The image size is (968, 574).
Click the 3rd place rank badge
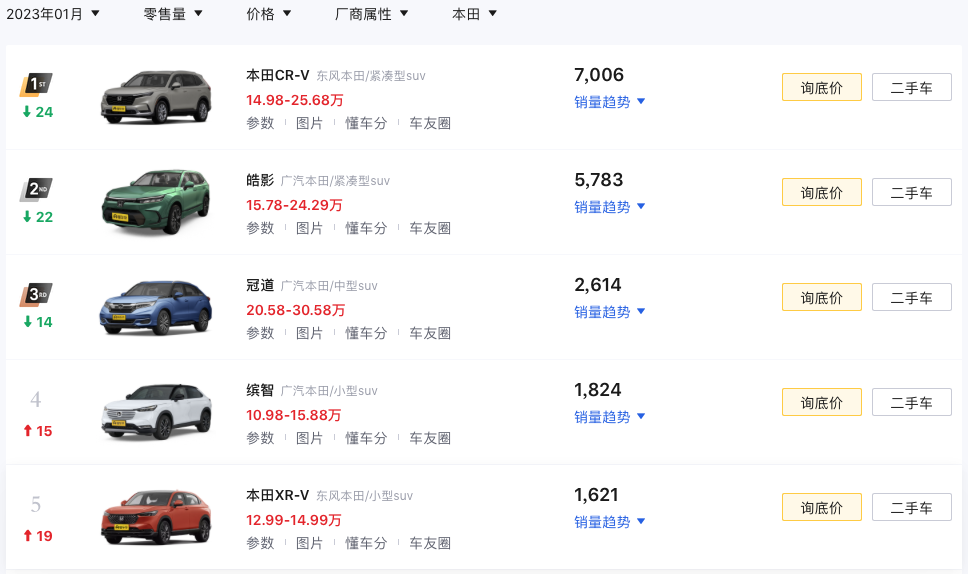[36, 294]
